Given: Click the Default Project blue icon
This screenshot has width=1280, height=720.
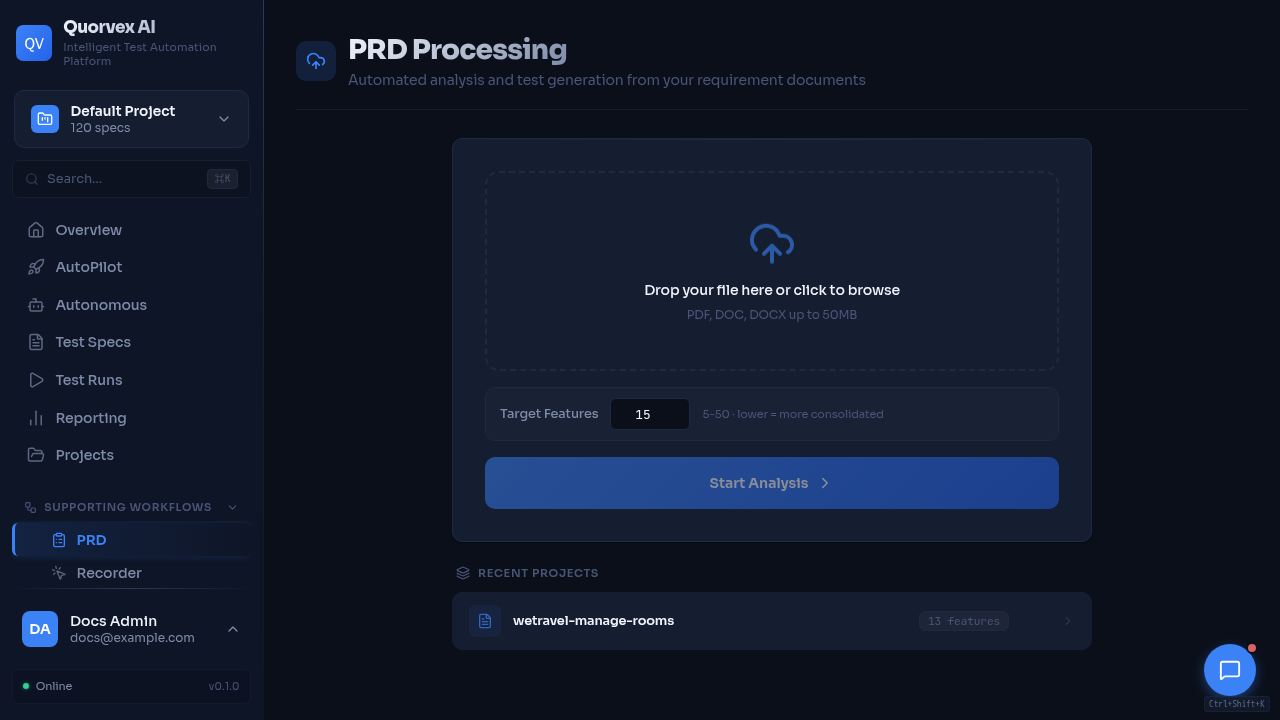Looking at the screenshot, I should tap(45, 119).
